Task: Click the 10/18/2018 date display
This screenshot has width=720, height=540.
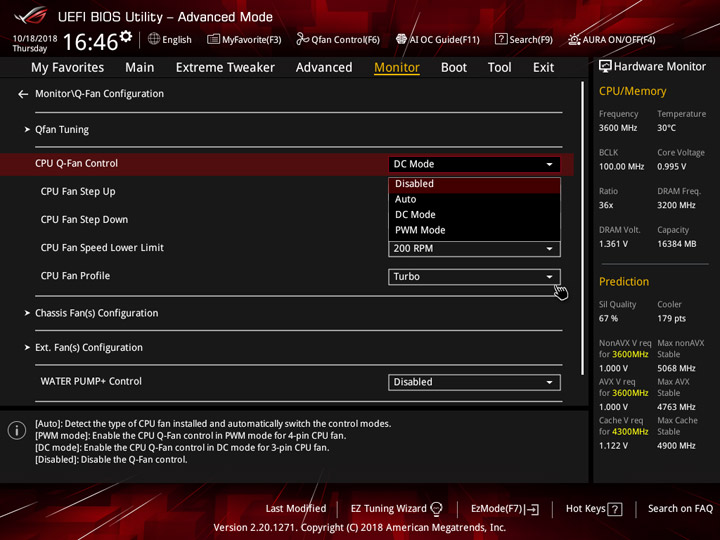Action: [x=35, y=39]
